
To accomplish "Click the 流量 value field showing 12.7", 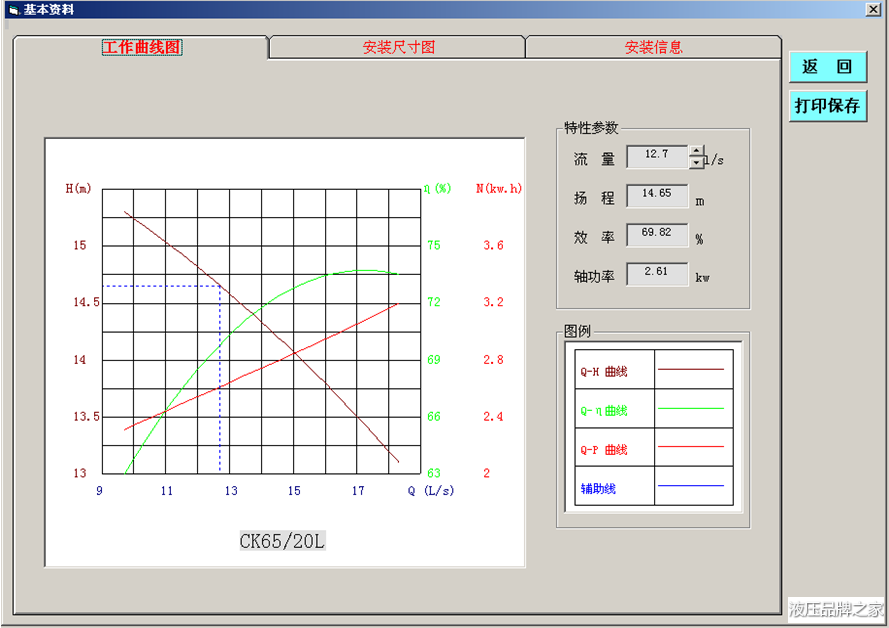I will (x=657, y=155).
